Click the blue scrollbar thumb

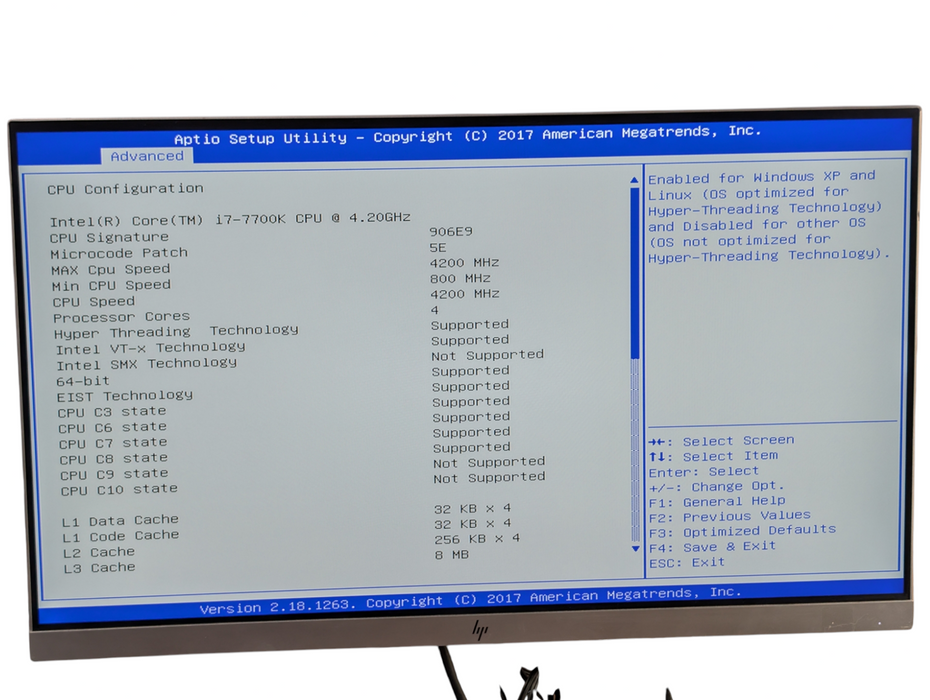tap(635, 272)
